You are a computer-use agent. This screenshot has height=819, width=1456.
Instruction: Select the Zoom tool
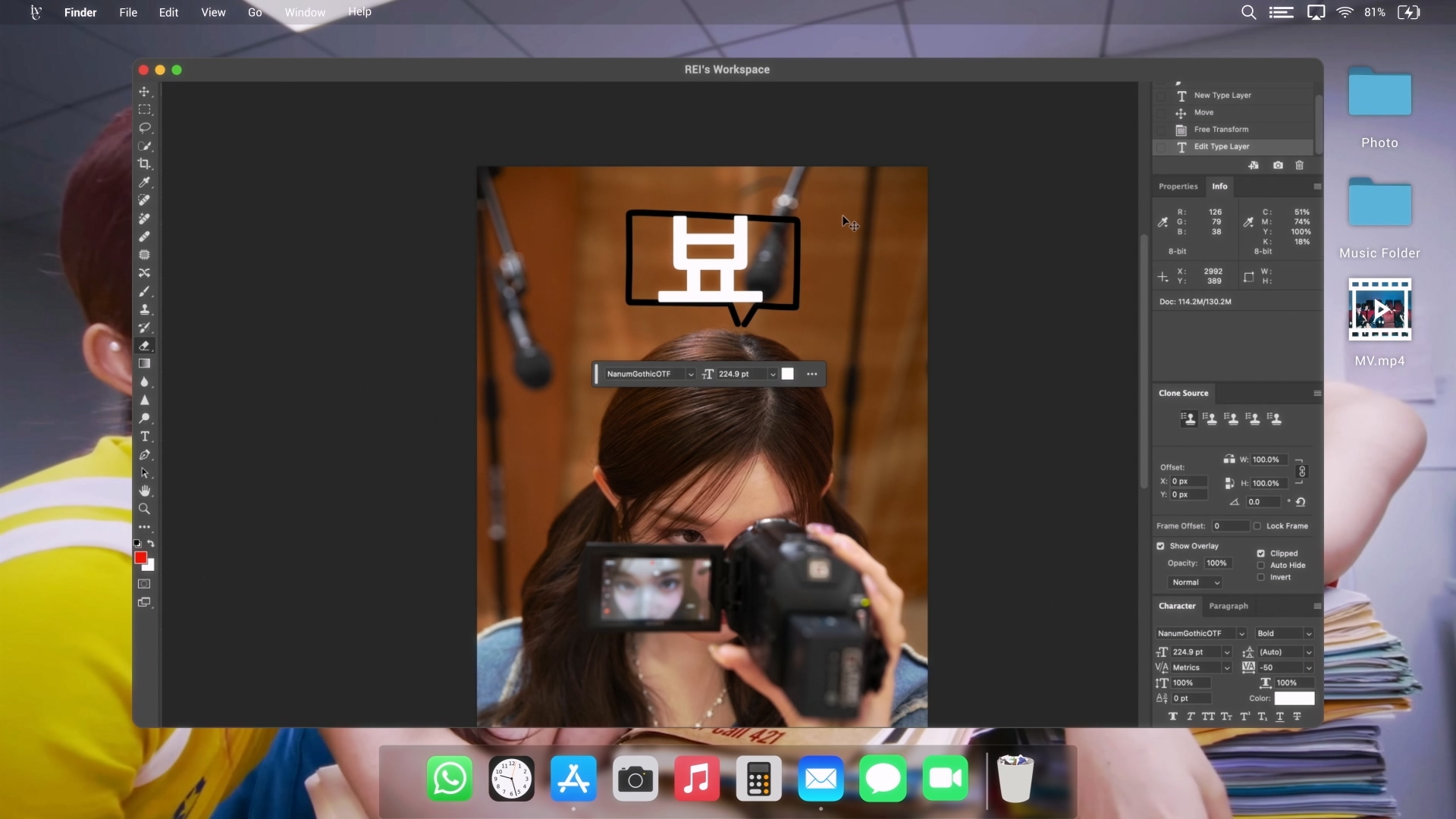[x=144, y=510]
